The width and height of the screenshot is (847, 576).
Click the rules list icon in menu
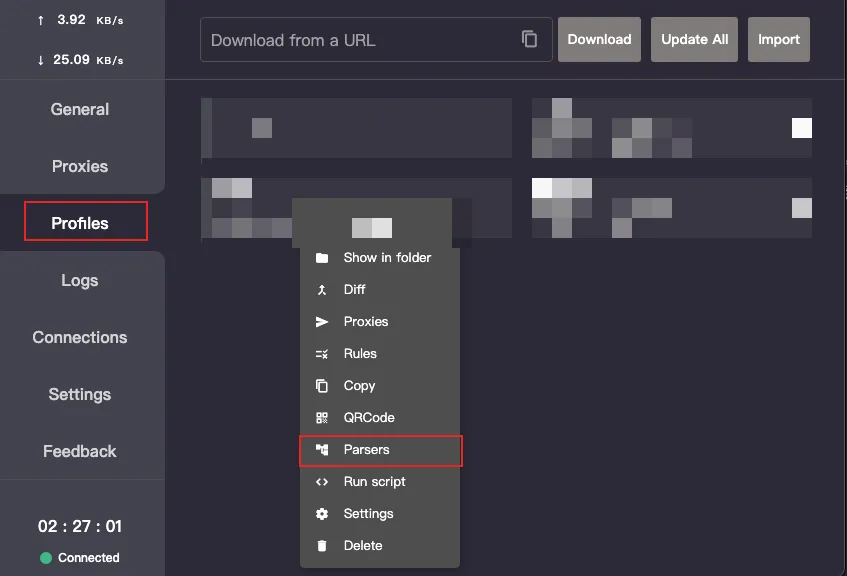(322, 354)
